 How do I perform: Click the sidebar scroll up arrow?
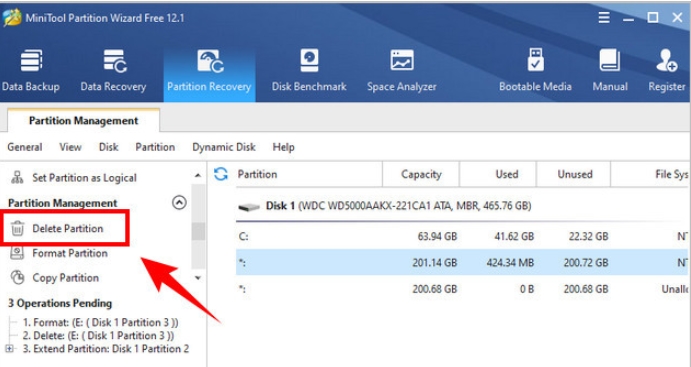(198, 175)
